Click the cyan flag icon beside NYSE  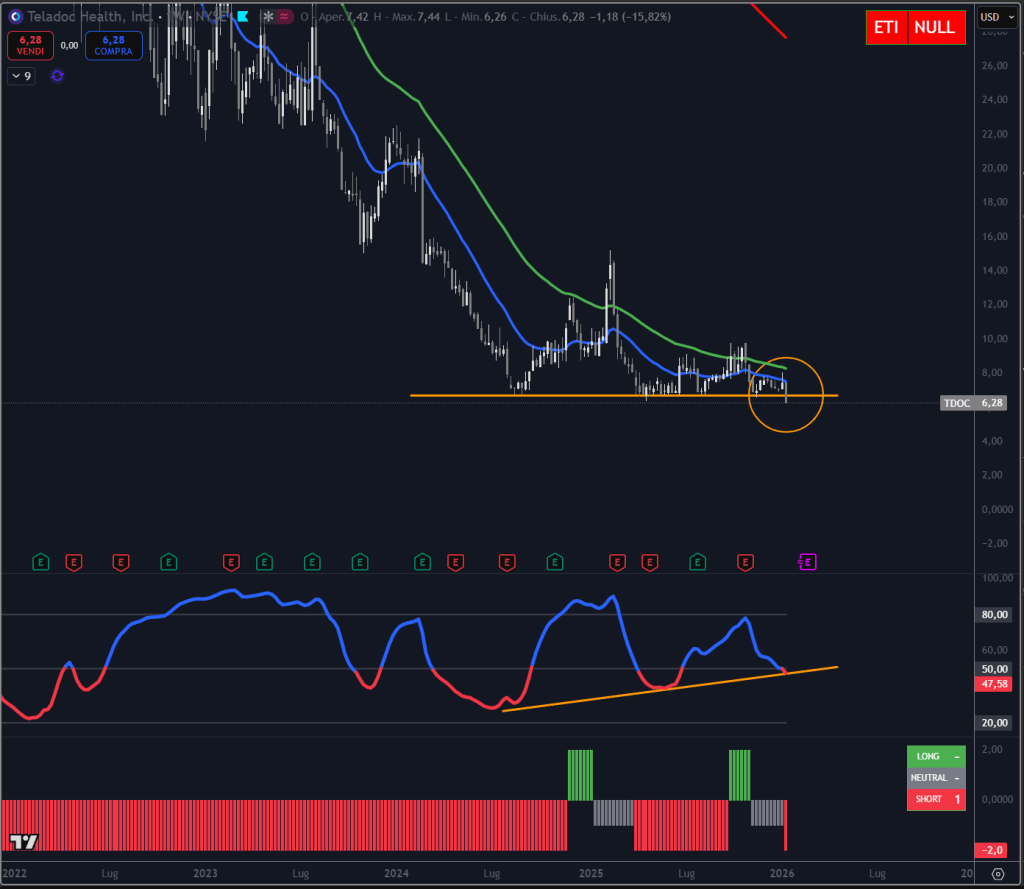click(242, 17)
